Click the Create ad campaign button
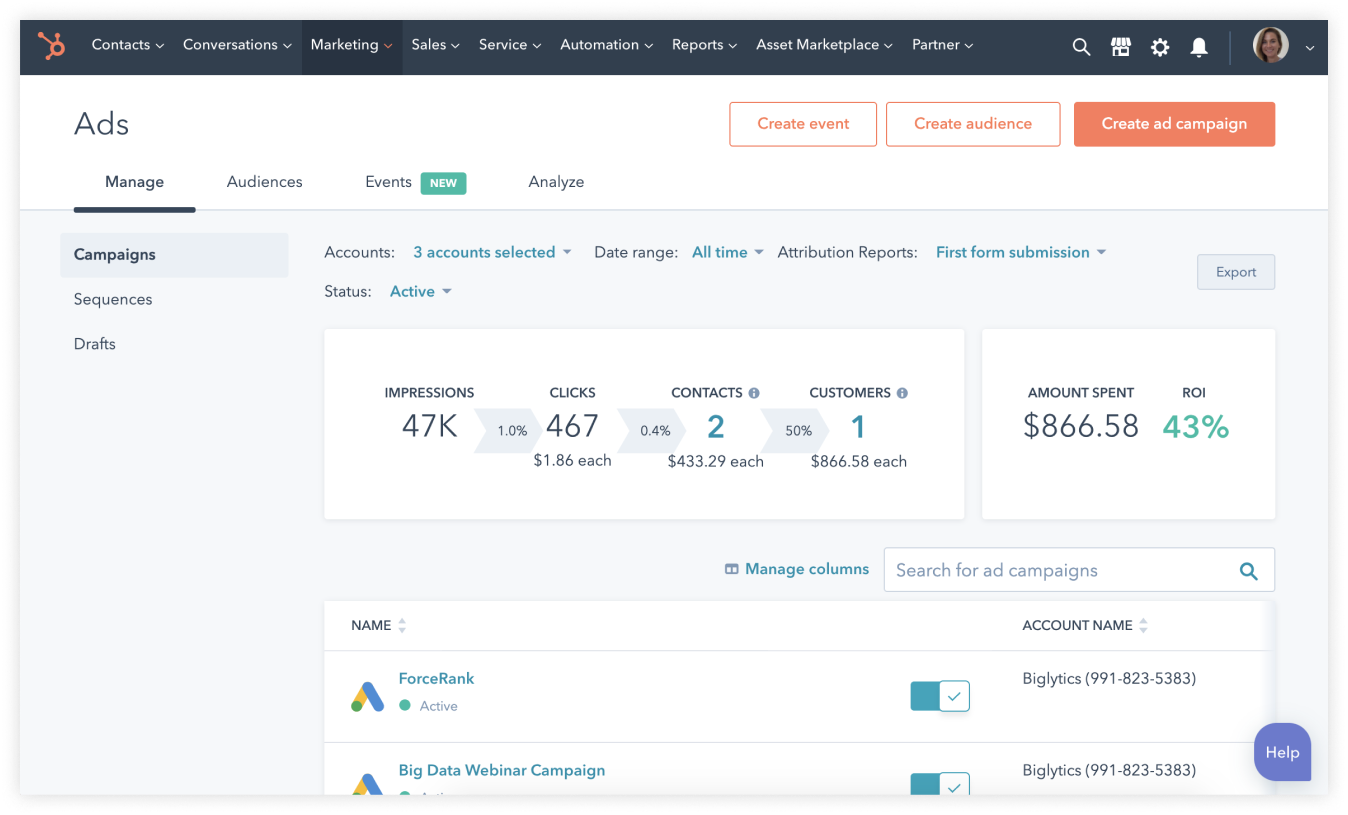The image size is (1348, 815). tap(1174, 124)
